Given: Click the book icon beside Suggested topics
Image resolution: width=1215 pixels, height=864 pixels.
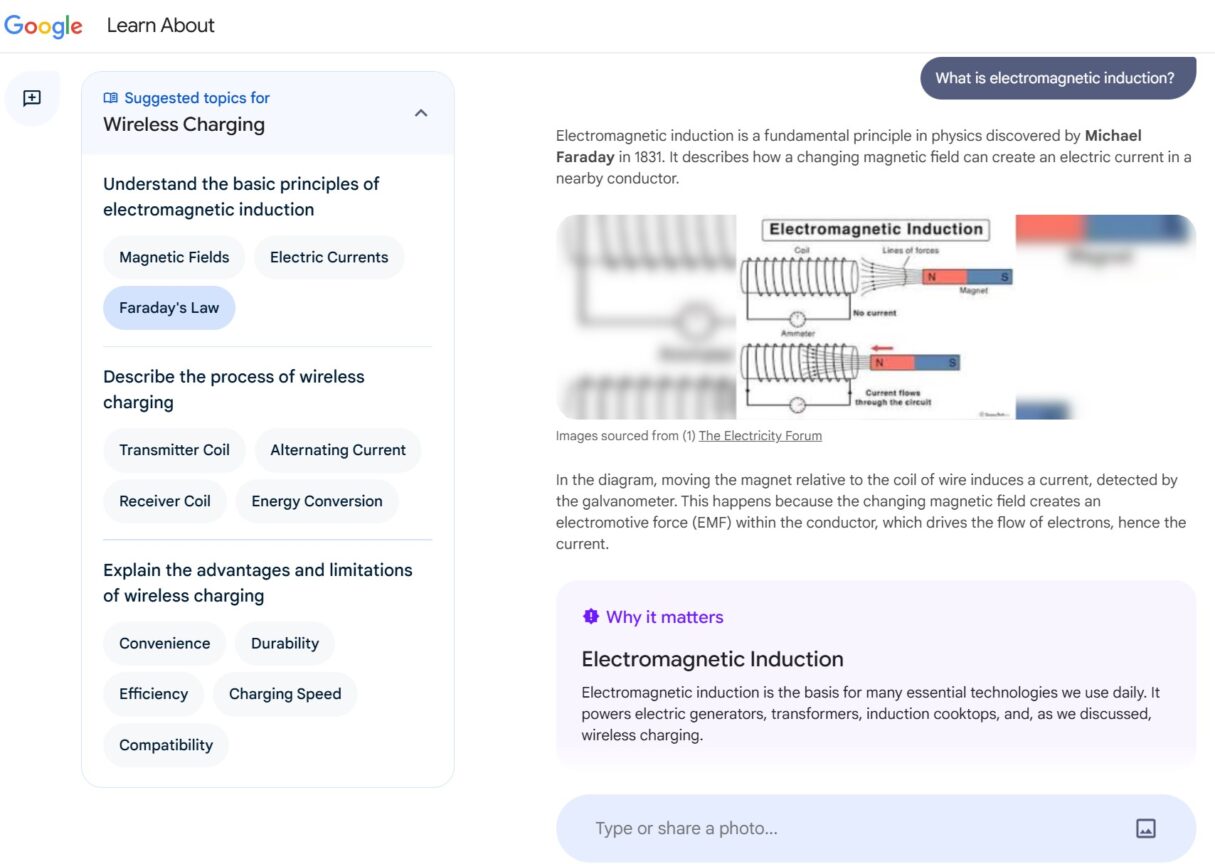Looking at the screenshot, I should coord(110,97).
